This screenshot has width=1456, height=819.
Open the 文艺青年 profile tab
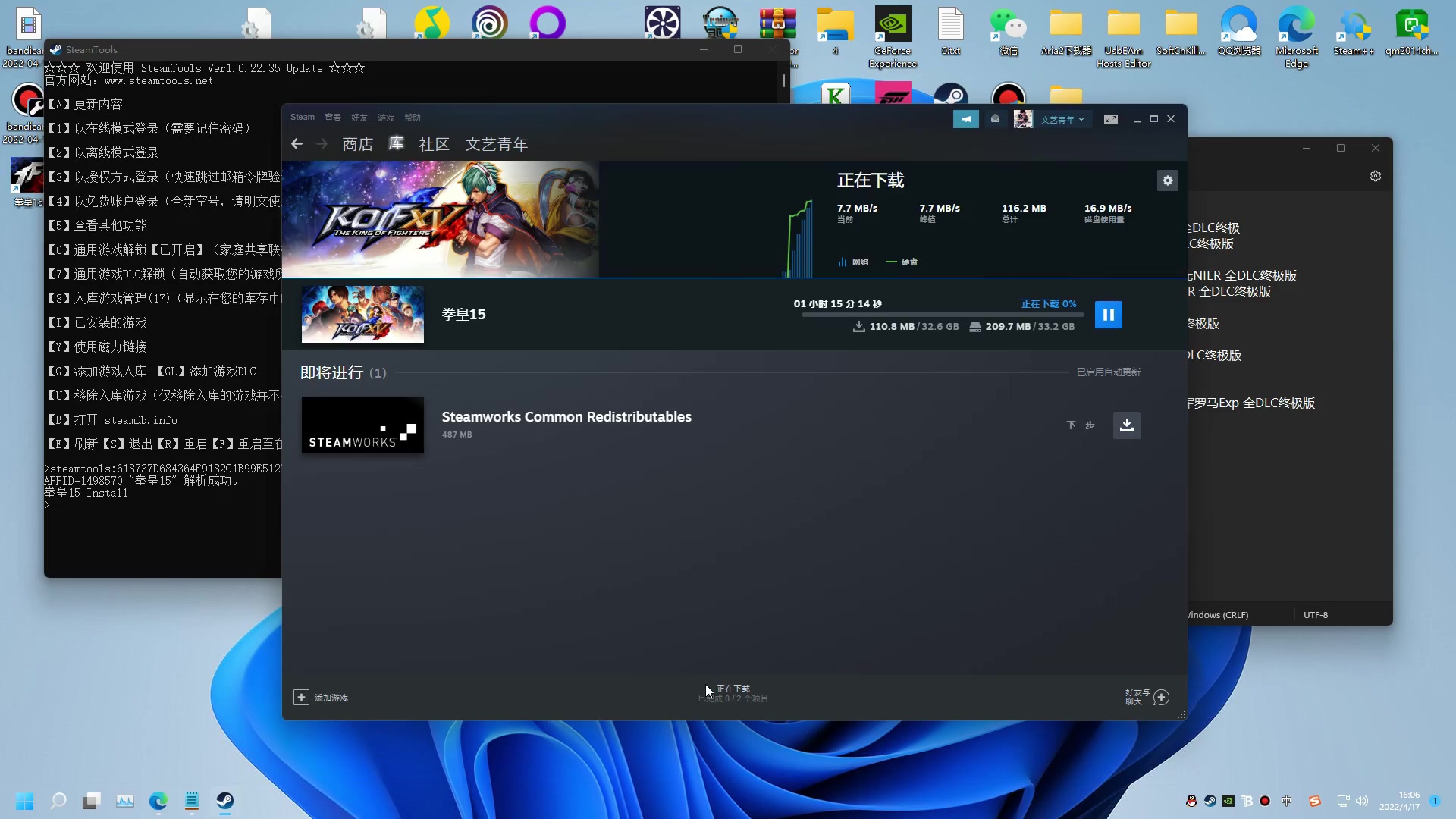[x=497, y=144]
